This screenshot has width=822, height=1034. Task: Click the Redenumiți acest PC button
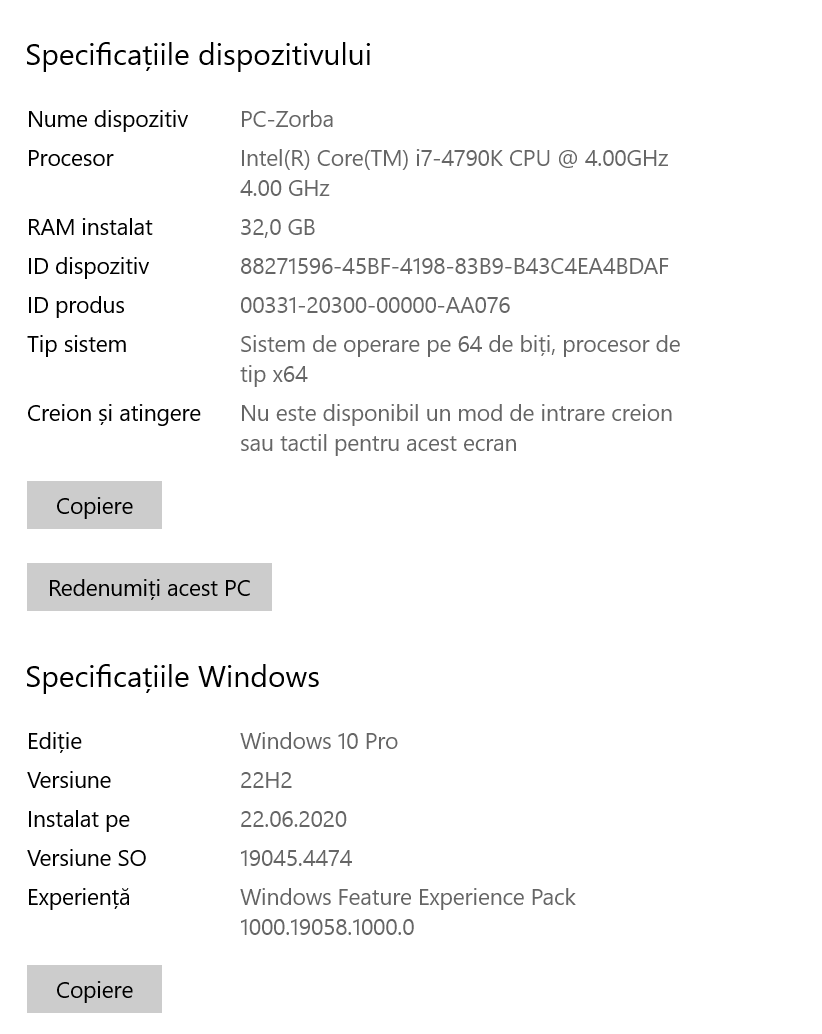point(149,588)
